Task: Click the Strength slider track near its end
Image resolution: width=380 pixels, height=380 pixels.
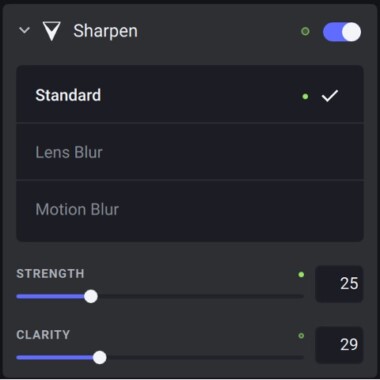Action: pyautogui.click(x=297, y=296)
